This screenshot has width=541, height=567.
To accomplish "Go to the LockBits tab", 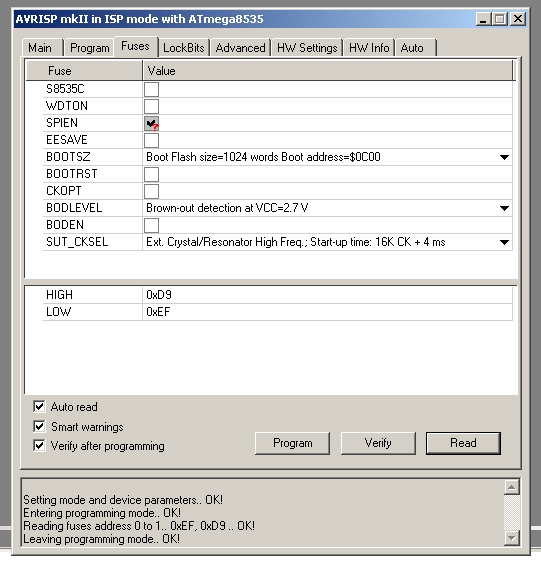I will (x=184, y=48).
